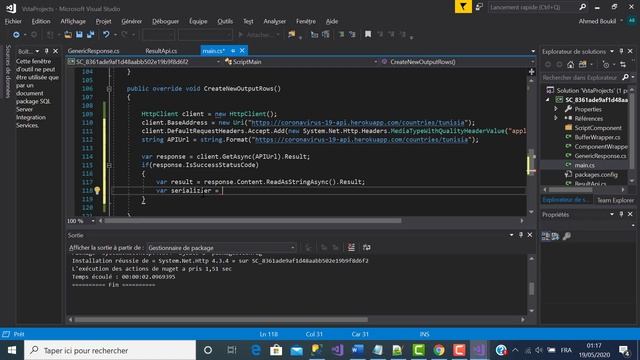Click the pending changes filter clock icon in Solution Explorer
Viewport: 640px width, 360px height.
coord(606,64)
